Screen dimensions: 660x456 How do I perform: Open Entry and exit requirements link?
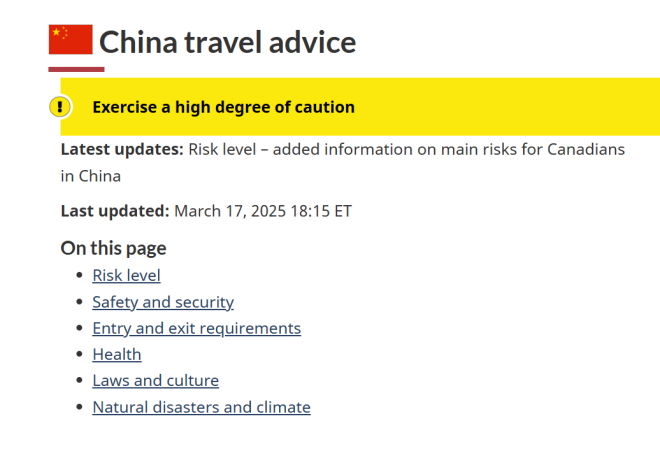[x=197, y=328]
